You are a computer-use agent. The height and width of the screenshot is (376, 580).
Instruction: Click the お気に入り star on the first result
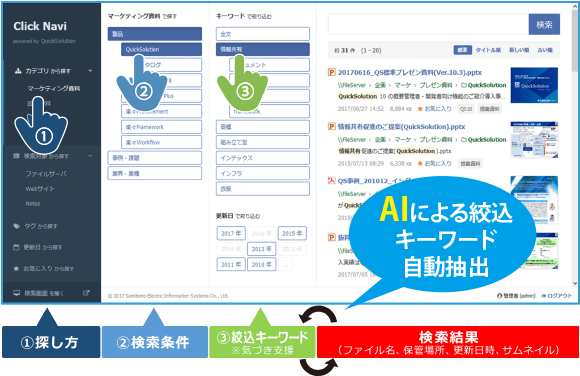420,109
